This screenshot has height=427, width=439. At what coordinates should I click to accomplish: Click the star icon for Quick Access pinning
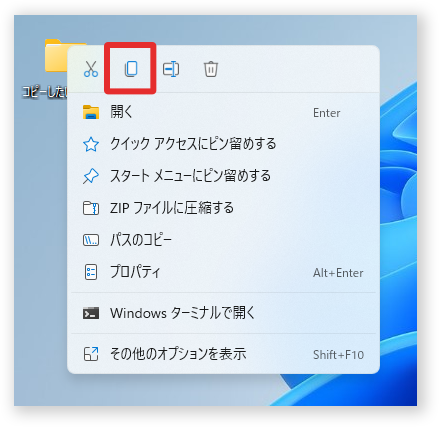coord(91,144)
